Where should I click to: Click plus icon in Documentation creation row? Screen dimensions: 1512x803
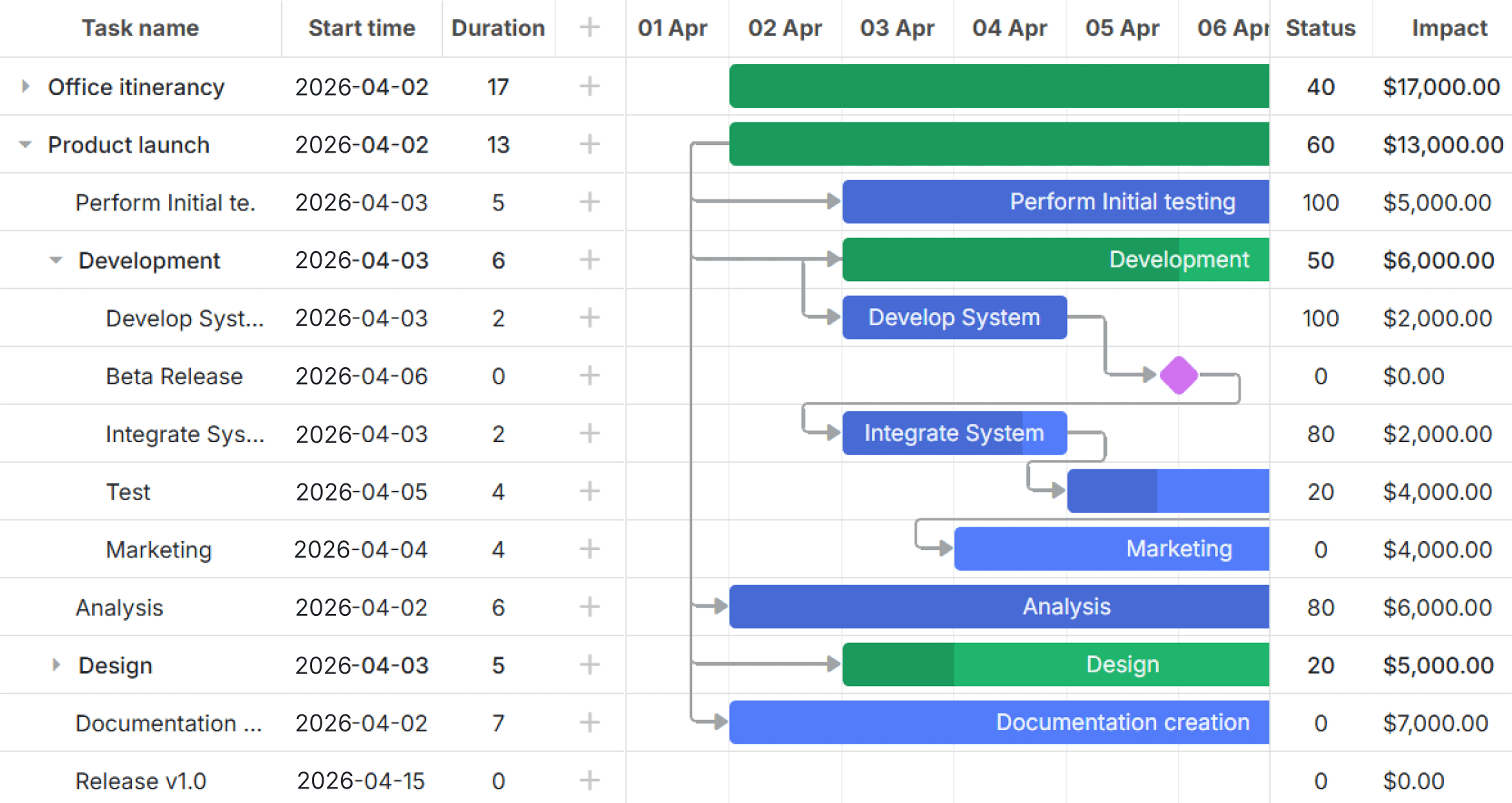589,722
